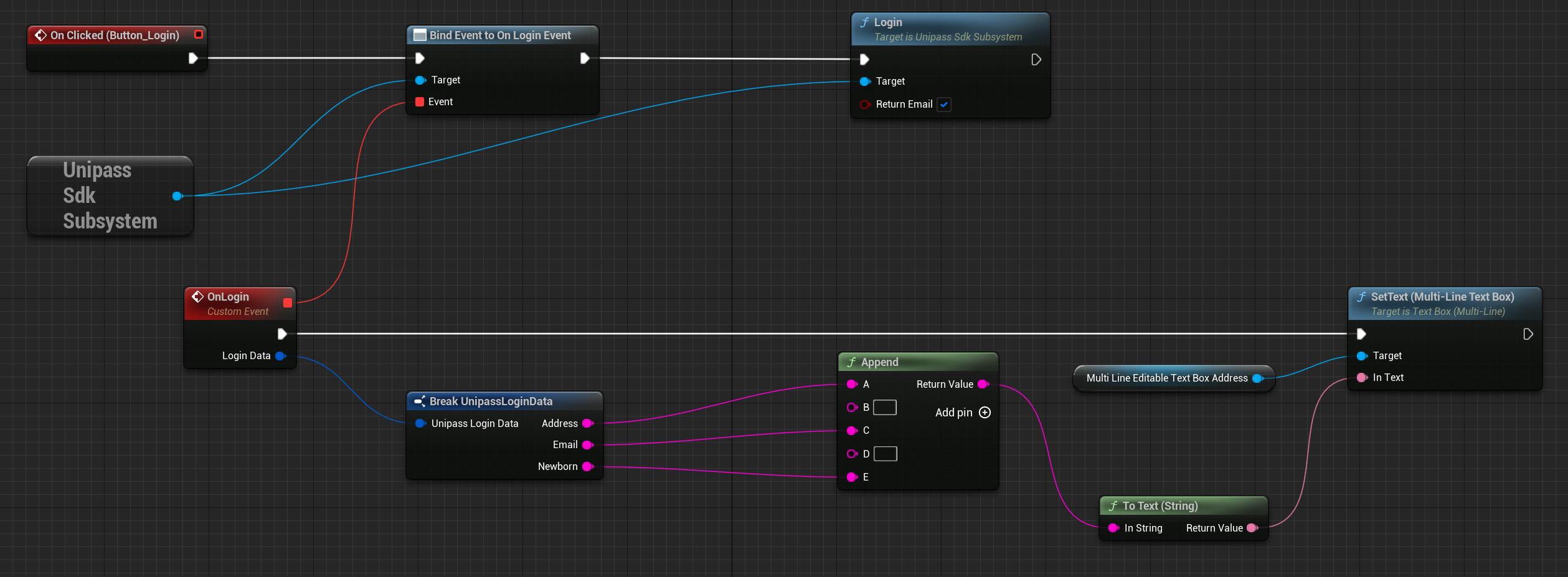Click the red delegate pin on OnLogin
This screenshot has height=577, width=1568.
(x=288, y=303)
